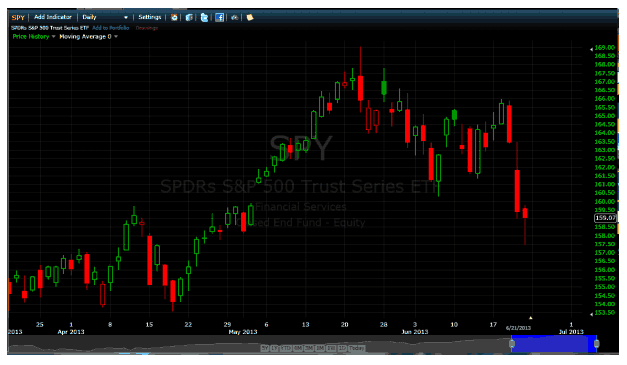Select the YTD range button

click(286, 348)
